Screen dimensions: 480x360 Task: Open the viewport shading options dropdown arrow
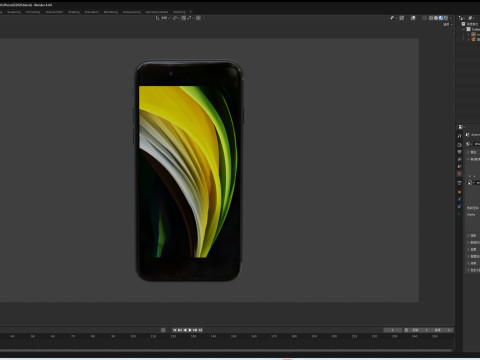click(x=451, y=18)
